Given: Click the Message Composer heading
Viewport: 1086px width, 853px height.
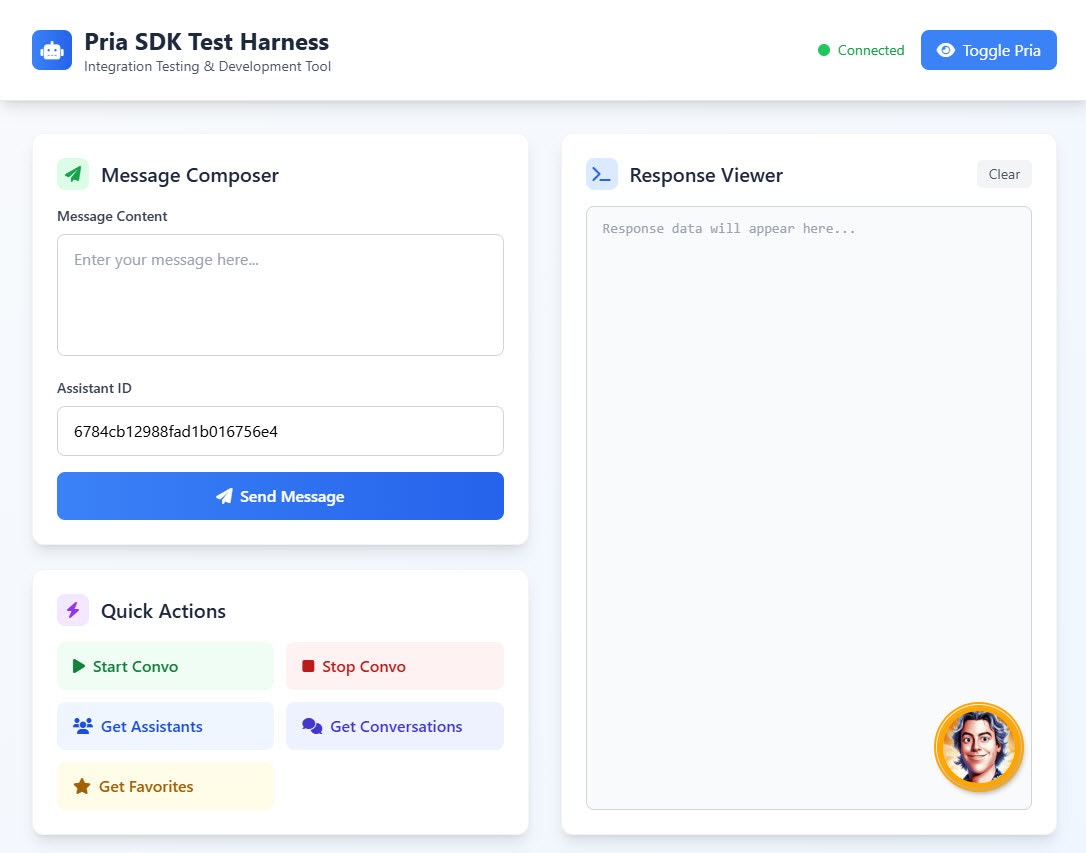Looking at the screenshot, I should (190, 175).
